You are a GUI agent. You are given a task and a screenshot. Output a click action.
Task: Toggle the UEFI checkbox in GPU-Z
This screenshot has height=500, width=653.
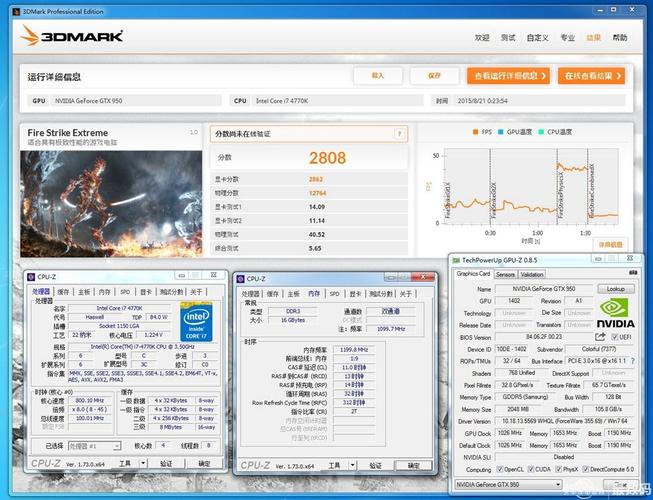click(x=614, y=337)
